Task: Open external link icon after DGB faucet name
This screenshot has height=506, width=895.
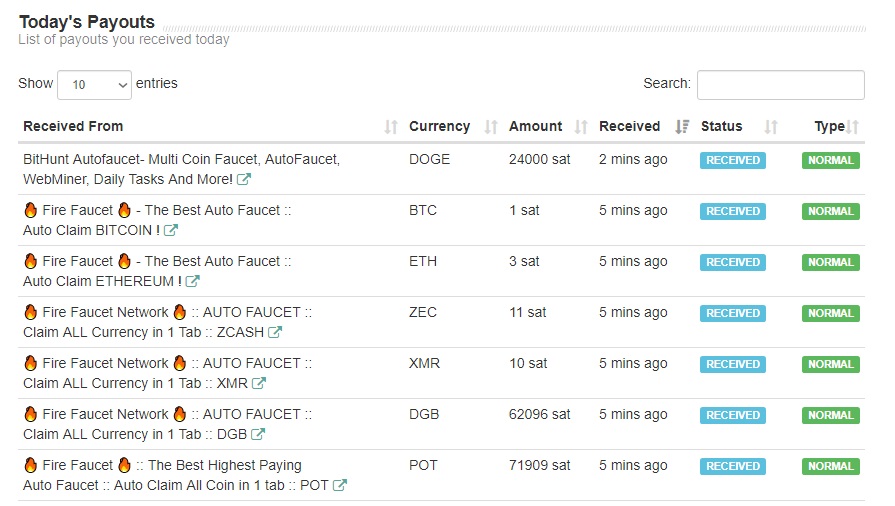Action: [257, 434]
